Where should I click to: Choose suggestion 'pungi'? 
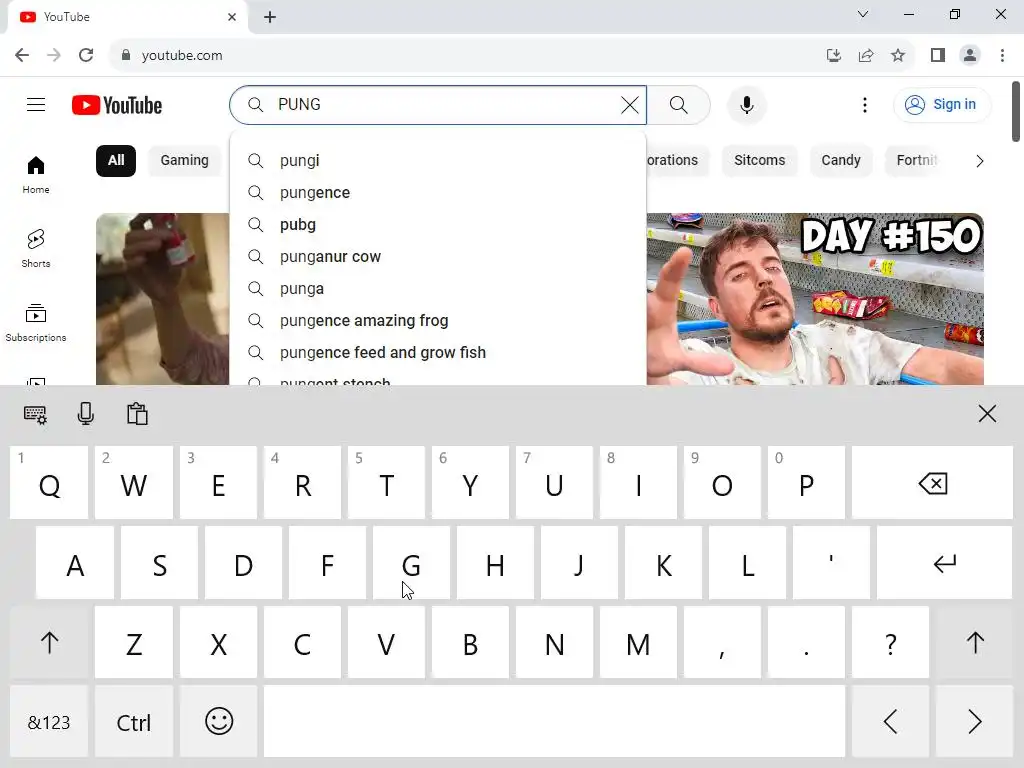tap(438, 161)
